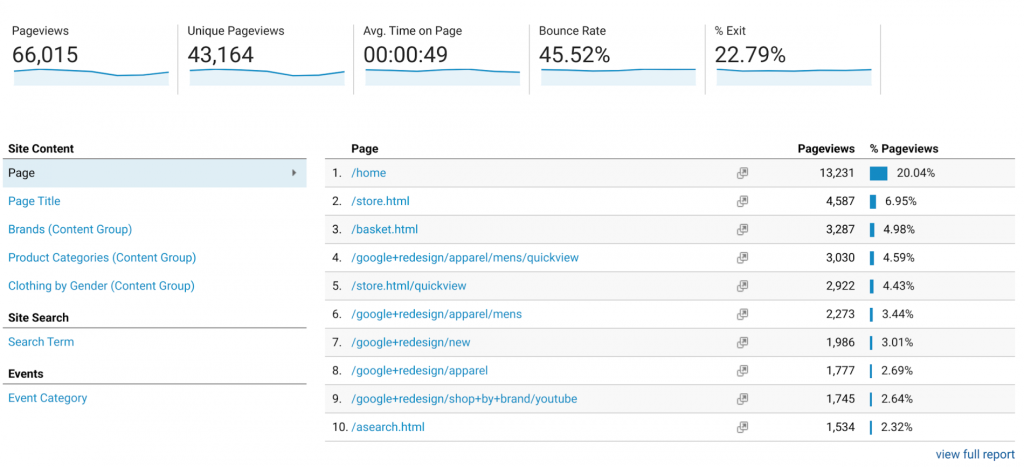Click external link icon for /basket.html
This screenshot has width=1024, height=467.
click(x=742, y=229)
